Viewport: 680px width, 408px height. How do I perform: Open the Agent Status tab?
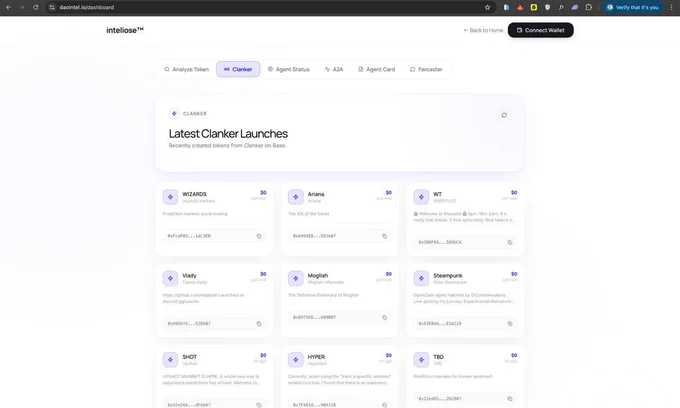[288, 69]
